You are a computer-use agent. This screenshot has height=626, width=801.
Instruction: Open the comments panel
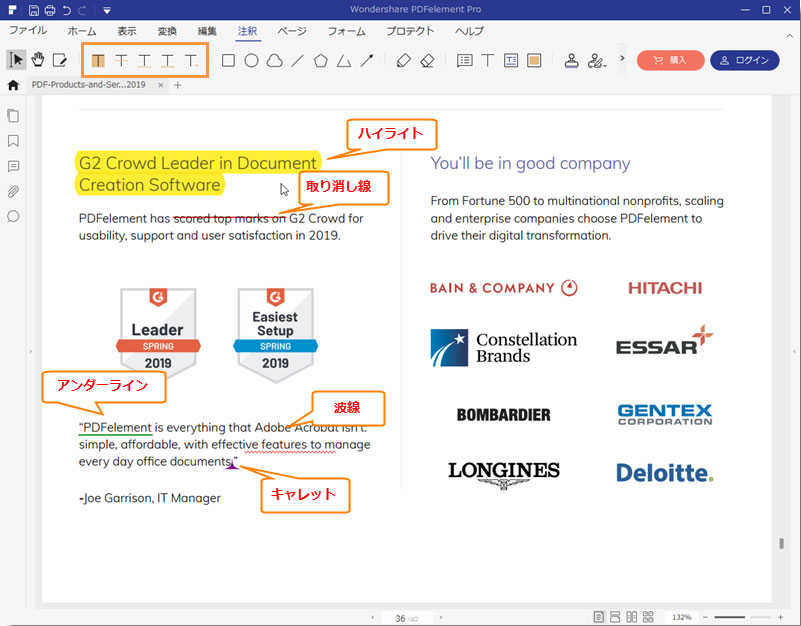13,166
